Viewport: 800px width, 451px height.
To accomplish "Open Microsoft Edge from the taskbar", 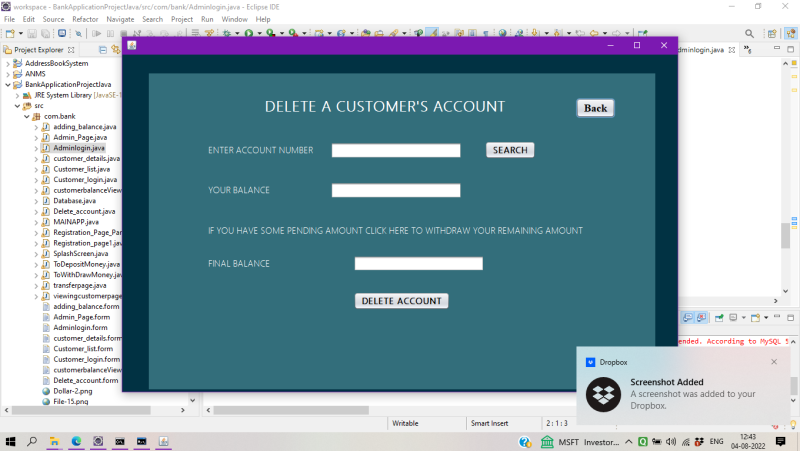I will (76, 441).
